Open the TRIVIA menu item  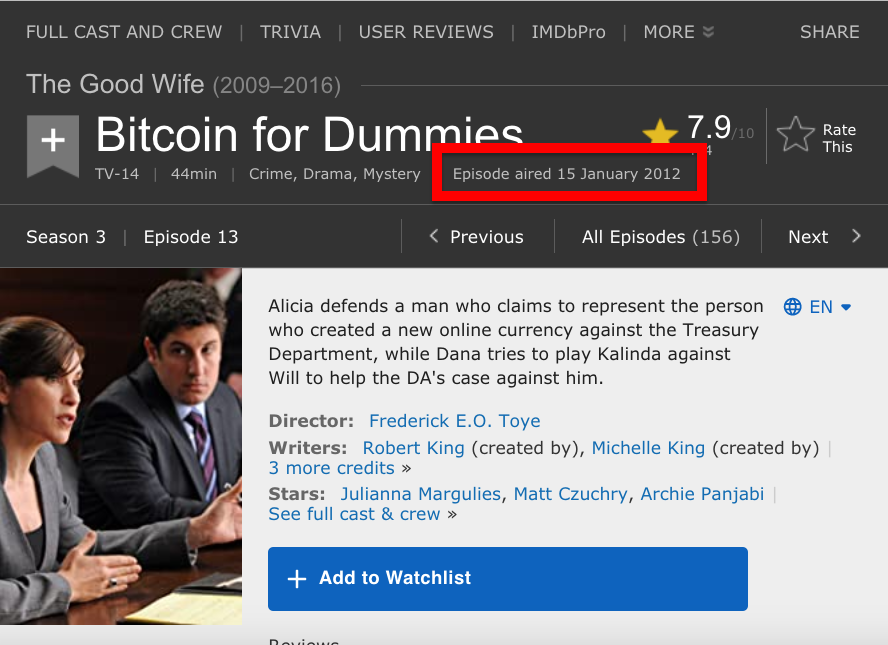pos(291,32)
